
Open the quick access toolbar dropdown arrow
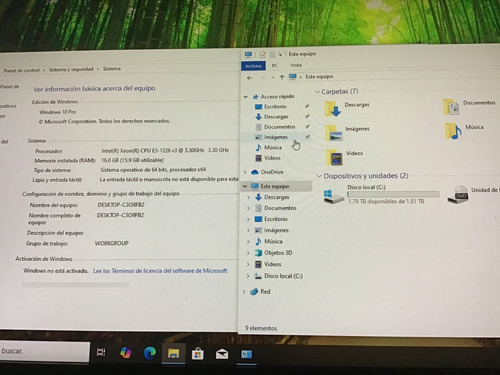(x=280, y=54)
